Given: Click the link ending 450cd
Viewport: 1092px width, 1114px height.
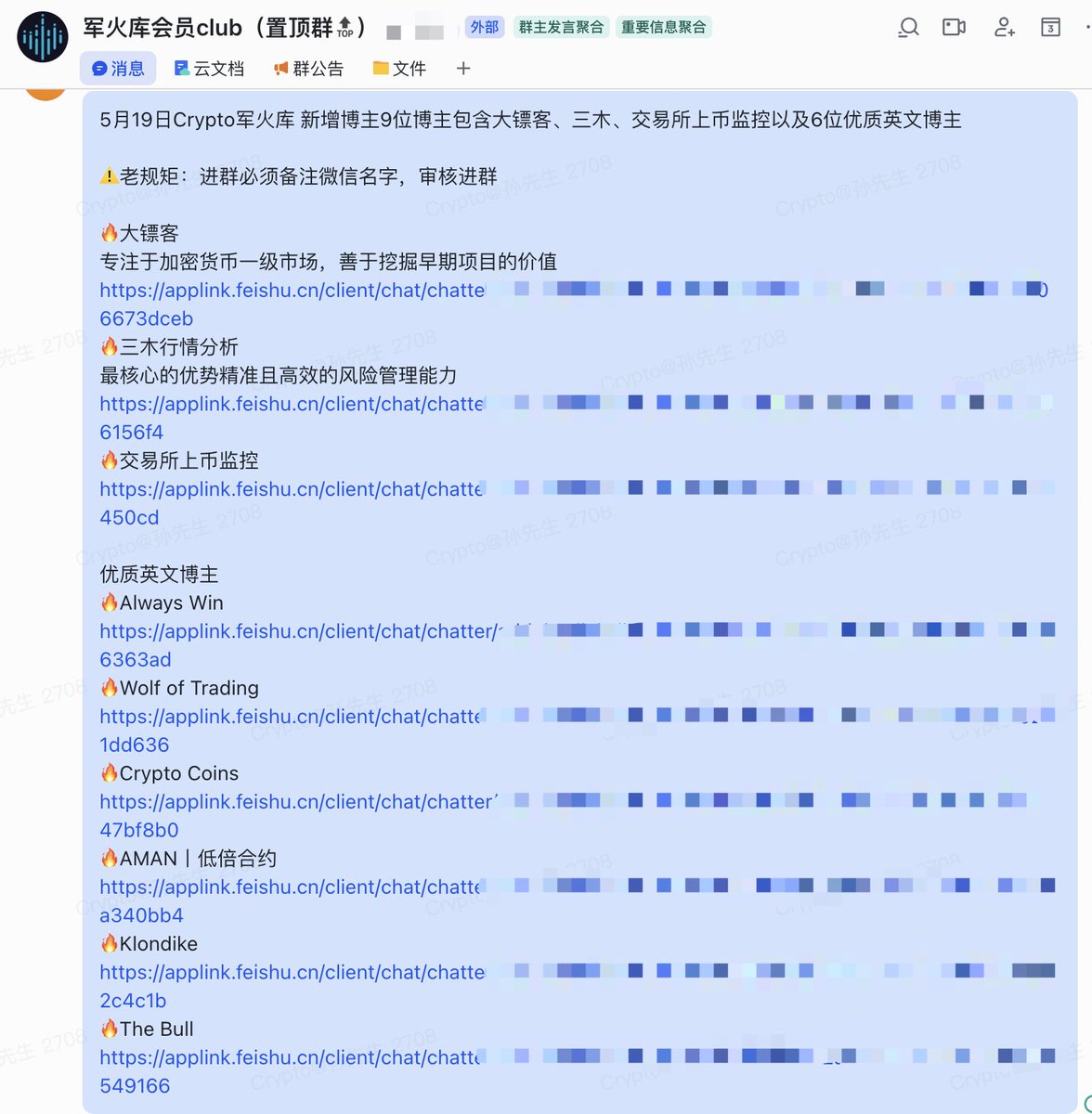Looking at the screenshot, I should (x=129, y=518).
